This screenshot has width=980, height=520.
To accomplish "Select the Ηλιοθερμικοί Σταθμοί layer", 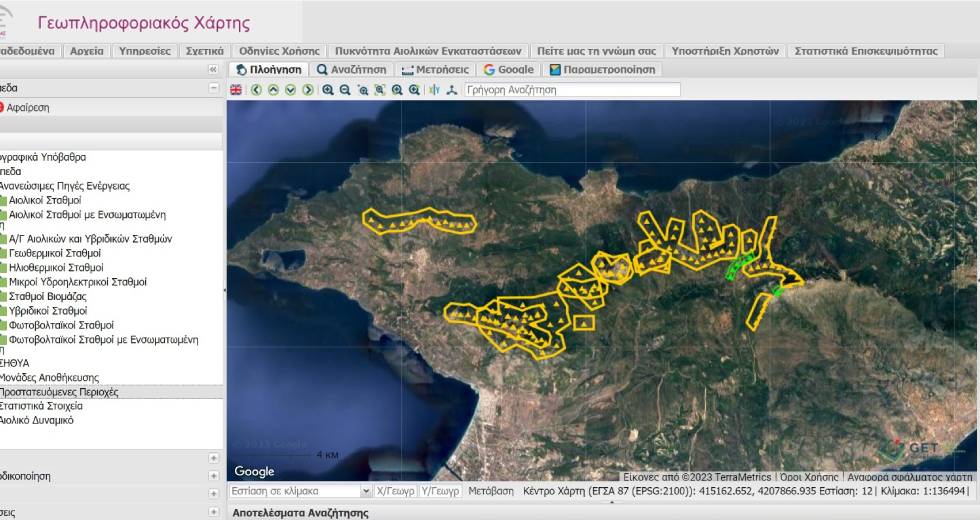I will coord(56,268).
